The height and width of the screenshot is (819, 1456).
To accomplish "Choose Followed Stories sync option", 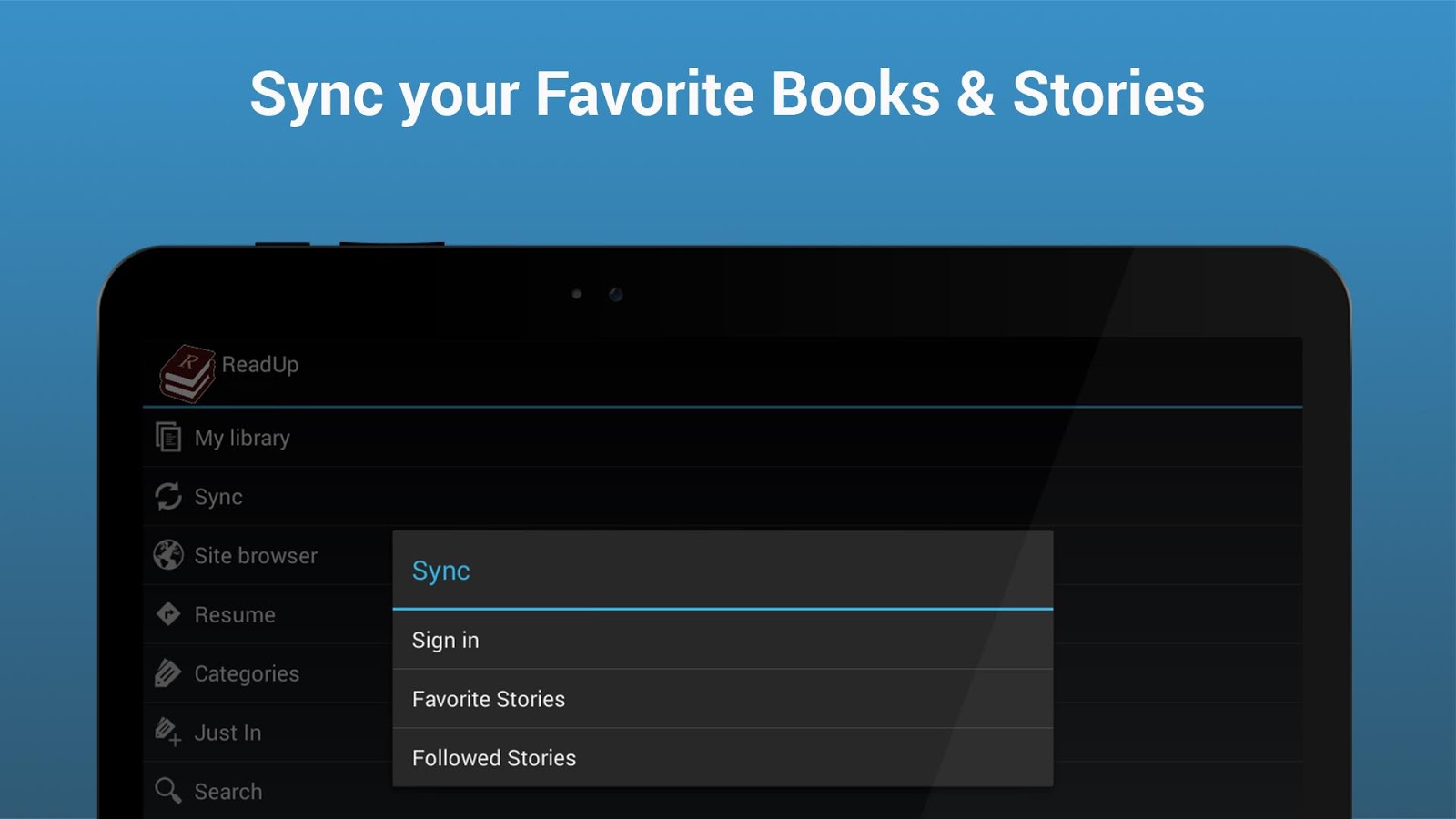I will coord(494,757).
